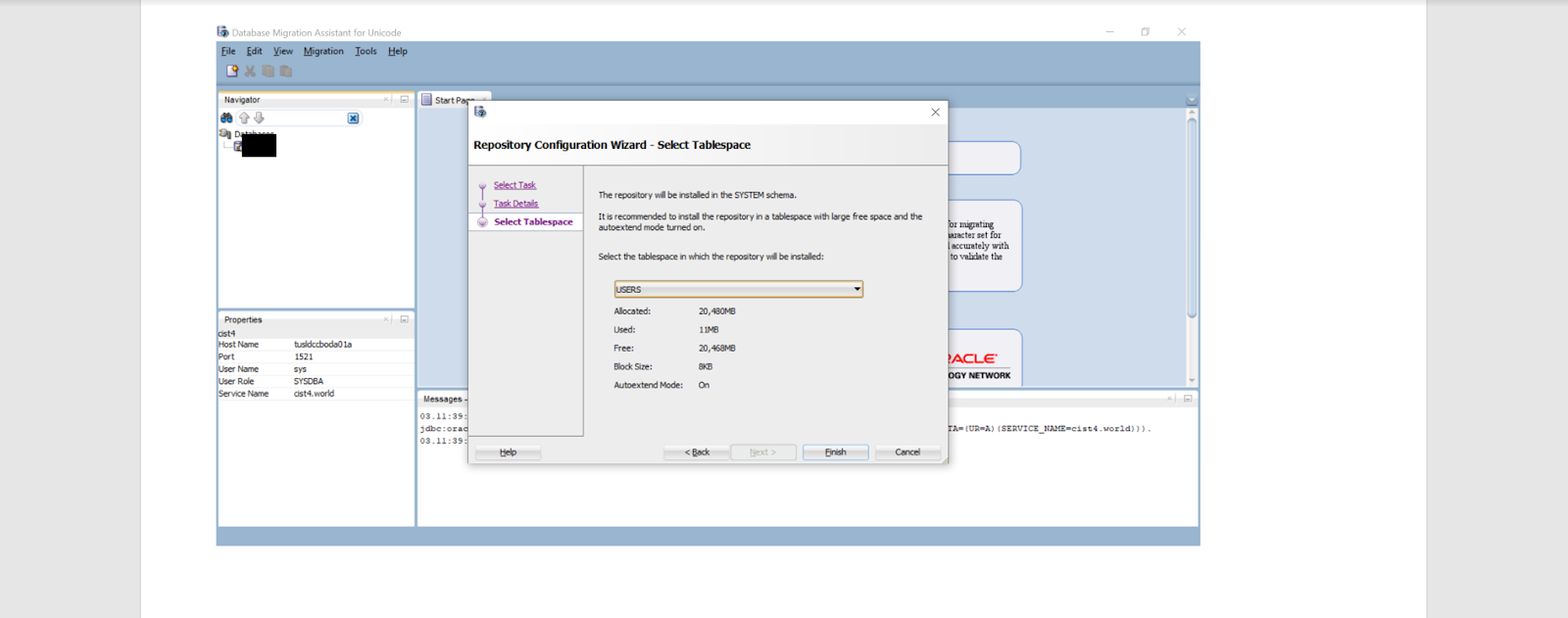1568x618 pixels.
Task: Click the binoculars search icon in Navigator
Action: [x=226, y=118]
